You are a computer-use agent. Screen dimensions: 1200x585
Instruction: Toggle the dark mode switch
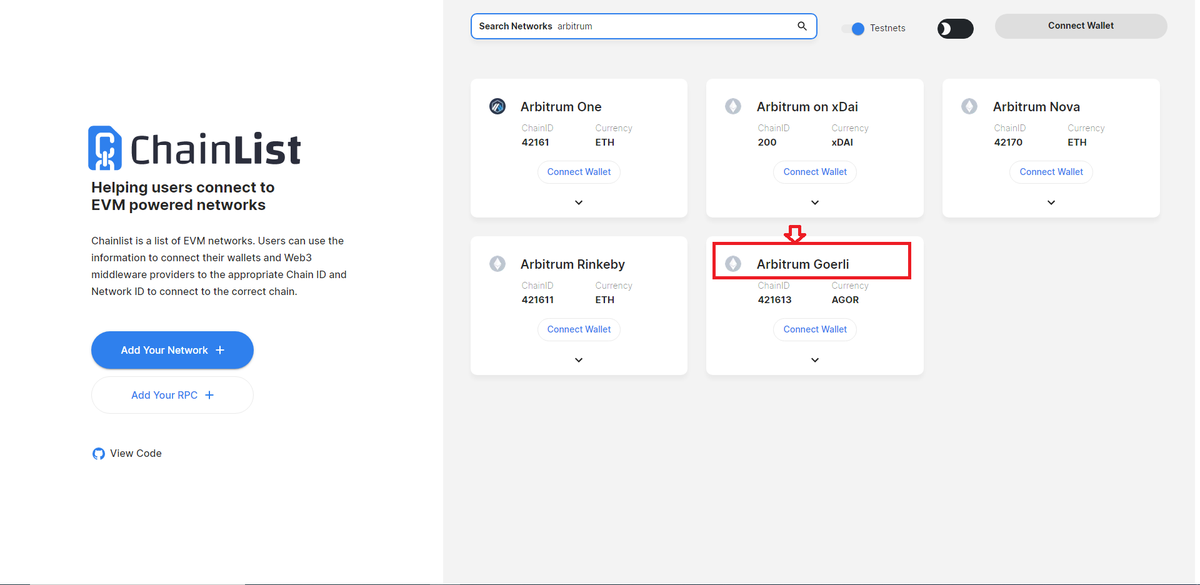click(x=955, y=28)
